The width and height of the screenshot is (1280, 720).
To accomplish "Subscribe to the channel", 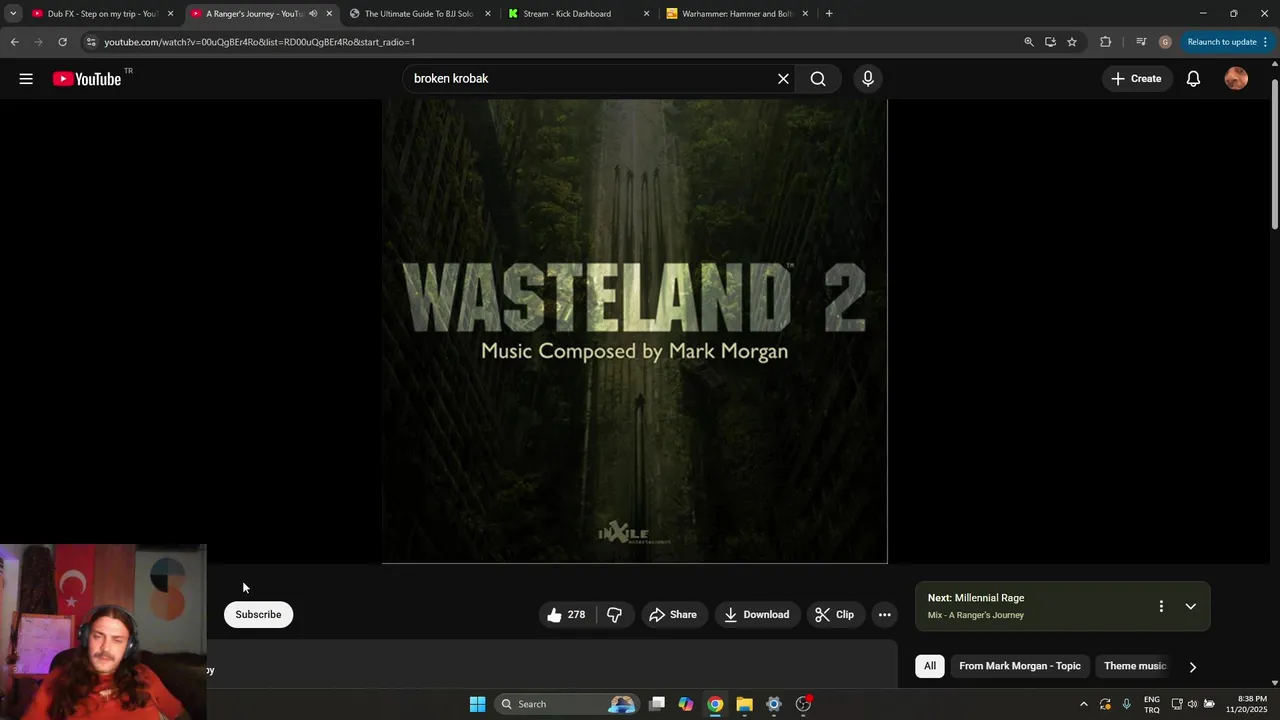I will 258,615.
